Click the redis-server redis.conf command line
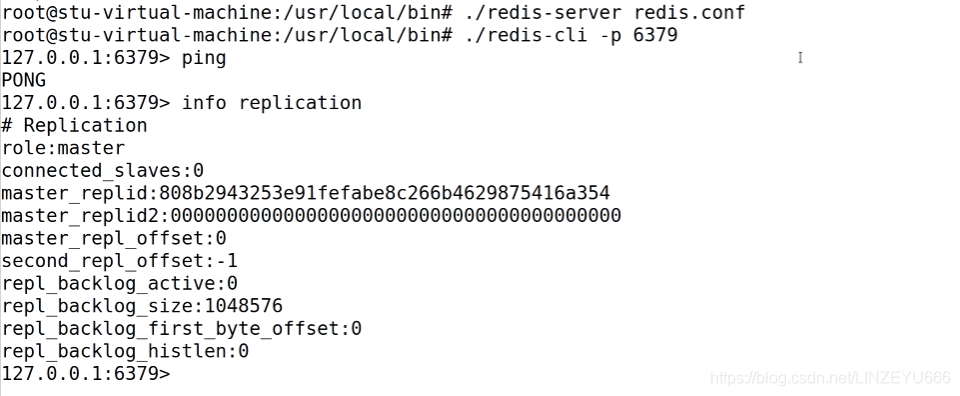This screenshot has width=960, height=396. tap(605, 12)
